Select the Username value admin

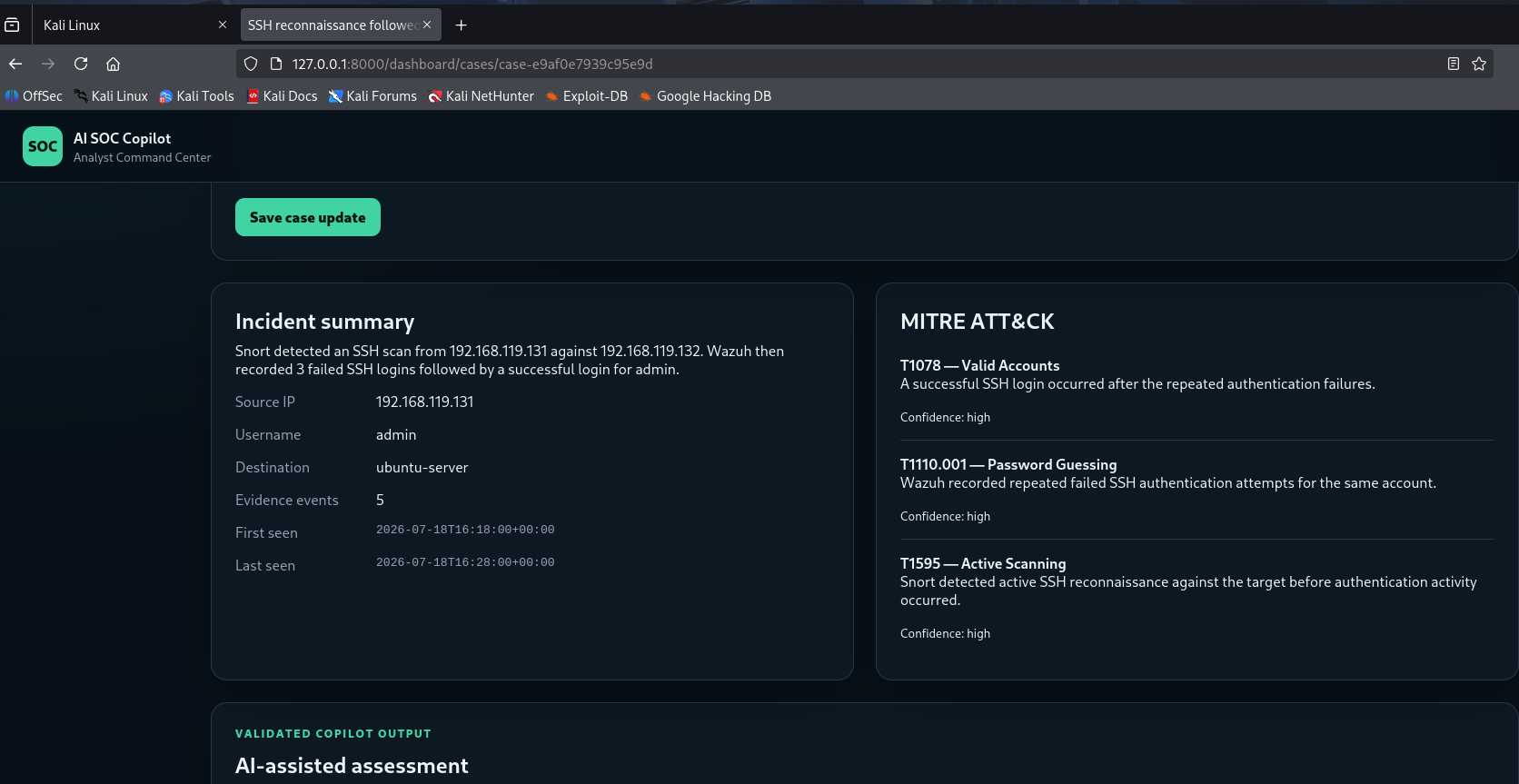(x=396, y=434)
